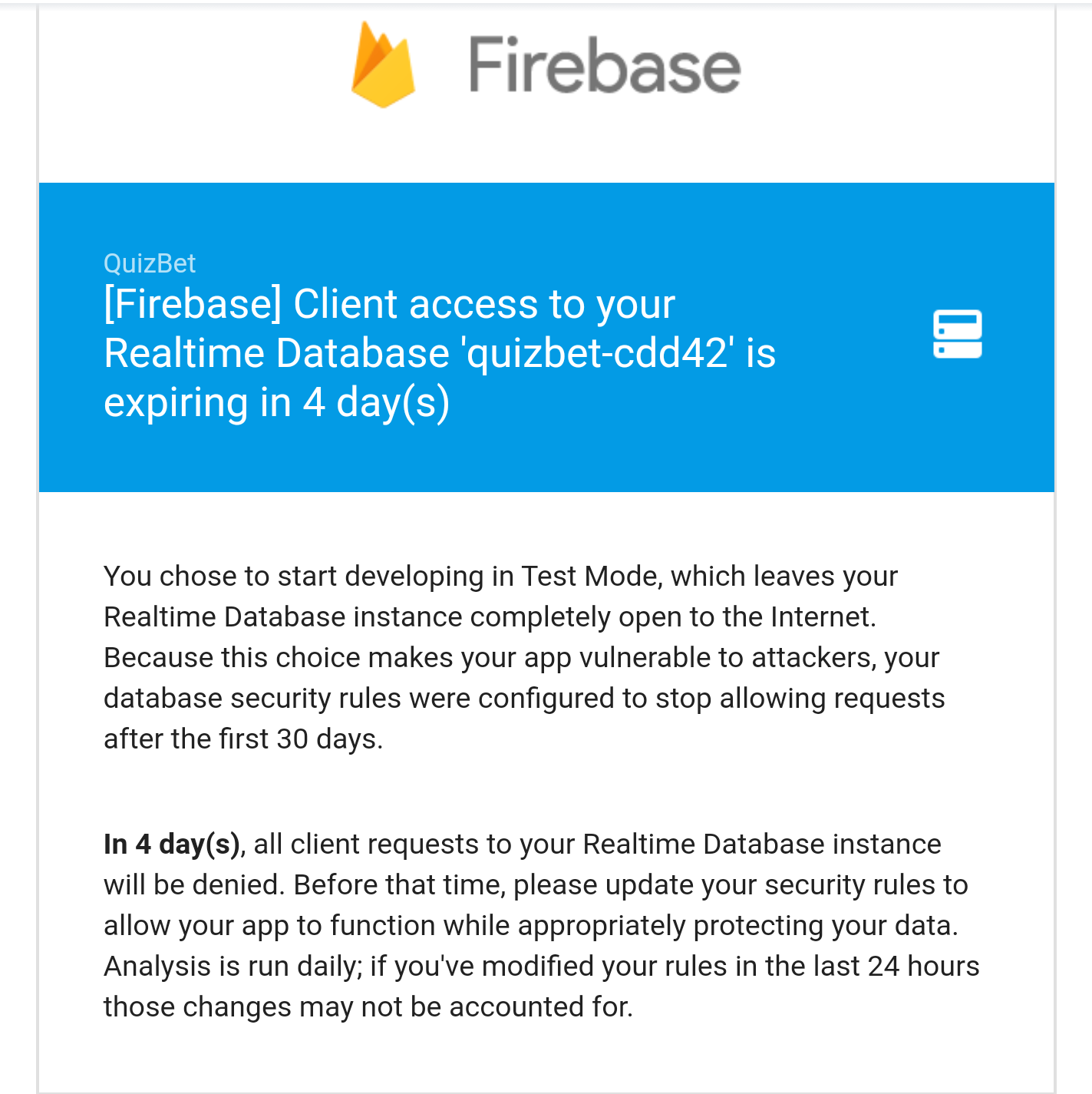
Task: Select the QuizBet project label
Action: click(150, 263)
